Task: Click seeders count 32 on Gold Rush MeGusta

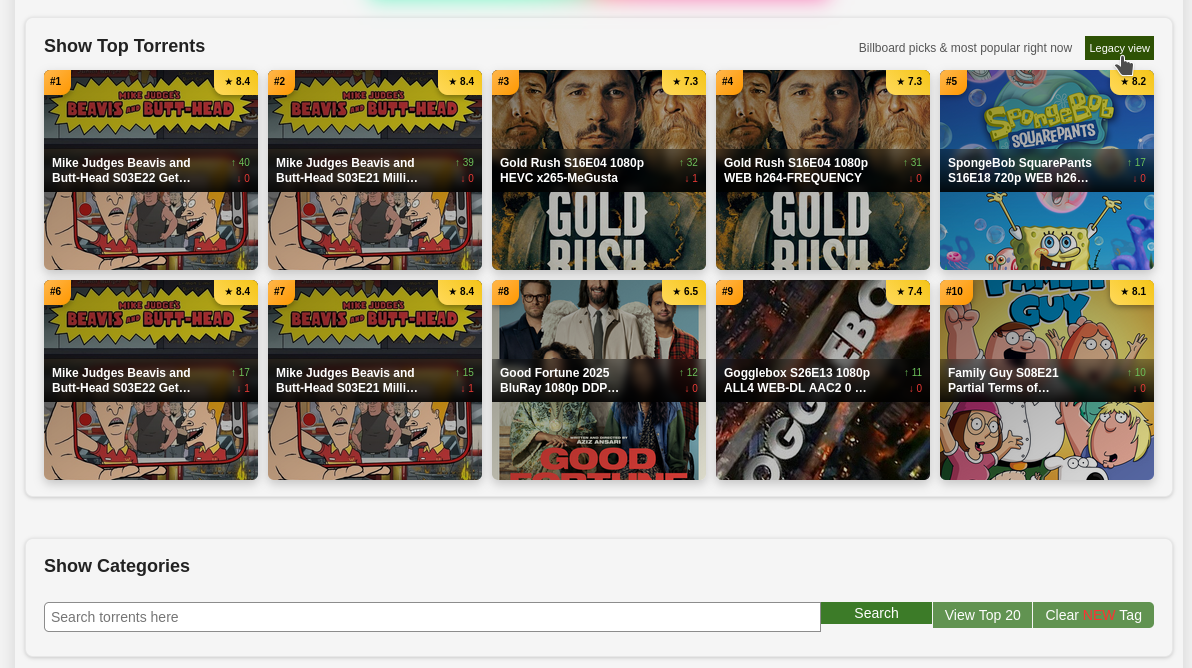Action: [688, 163]
